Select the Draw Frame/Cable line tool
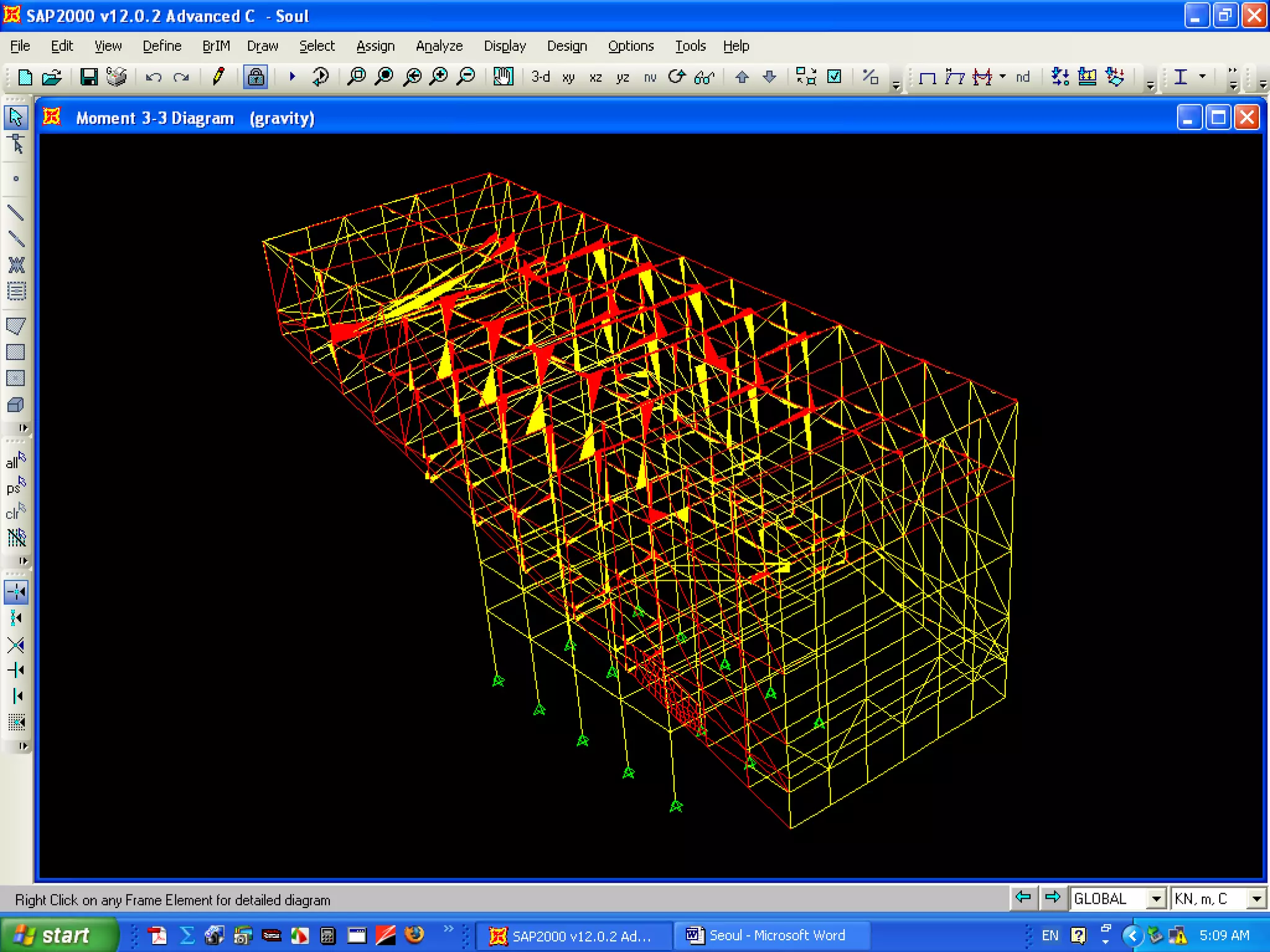 coord(16,213)
